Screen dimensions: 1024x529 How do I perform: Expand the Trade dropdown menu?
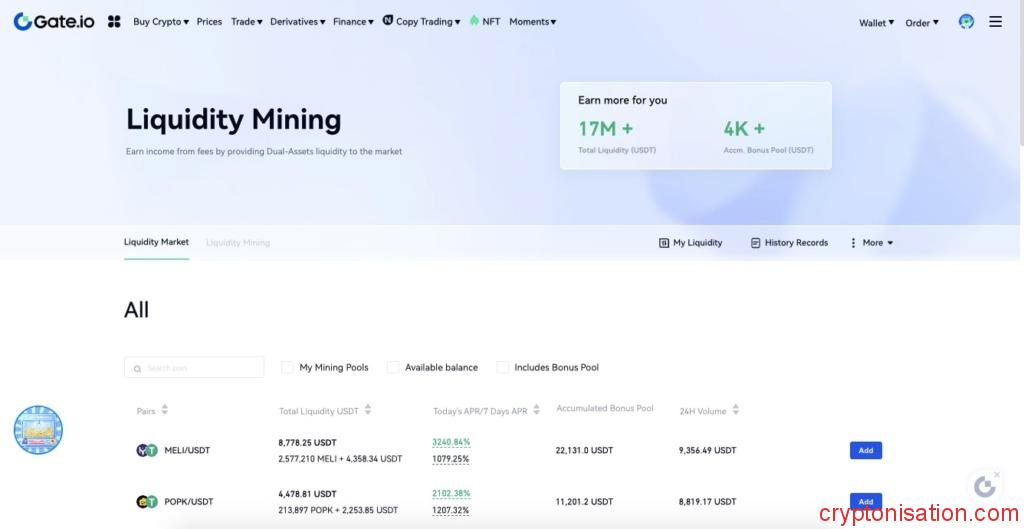click(246, 22)
